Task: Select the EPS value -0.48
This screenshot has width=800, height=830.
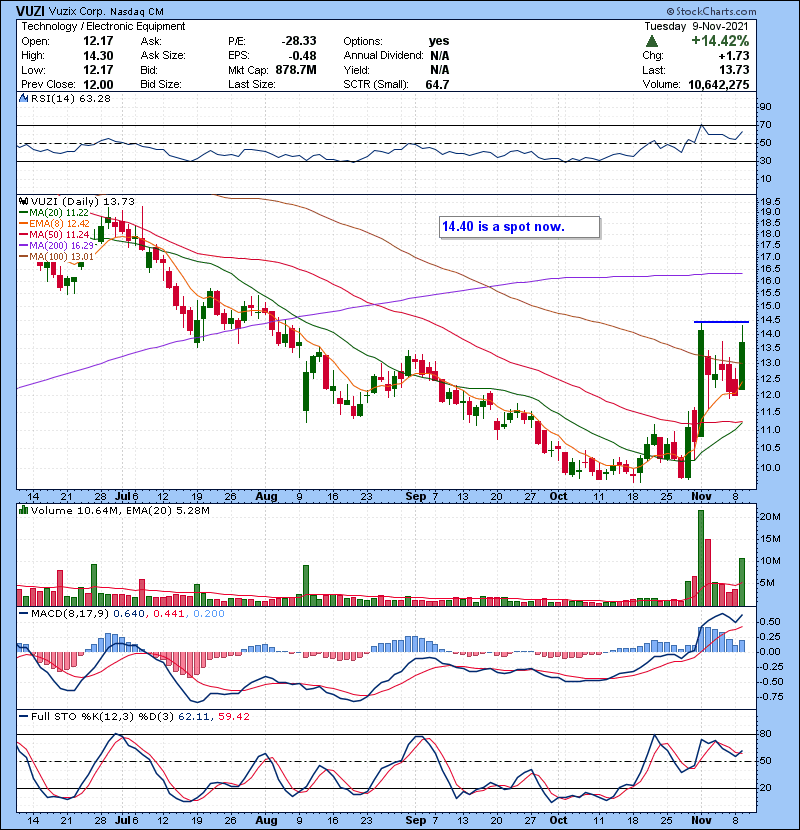Action: click(x=303, y=56)
